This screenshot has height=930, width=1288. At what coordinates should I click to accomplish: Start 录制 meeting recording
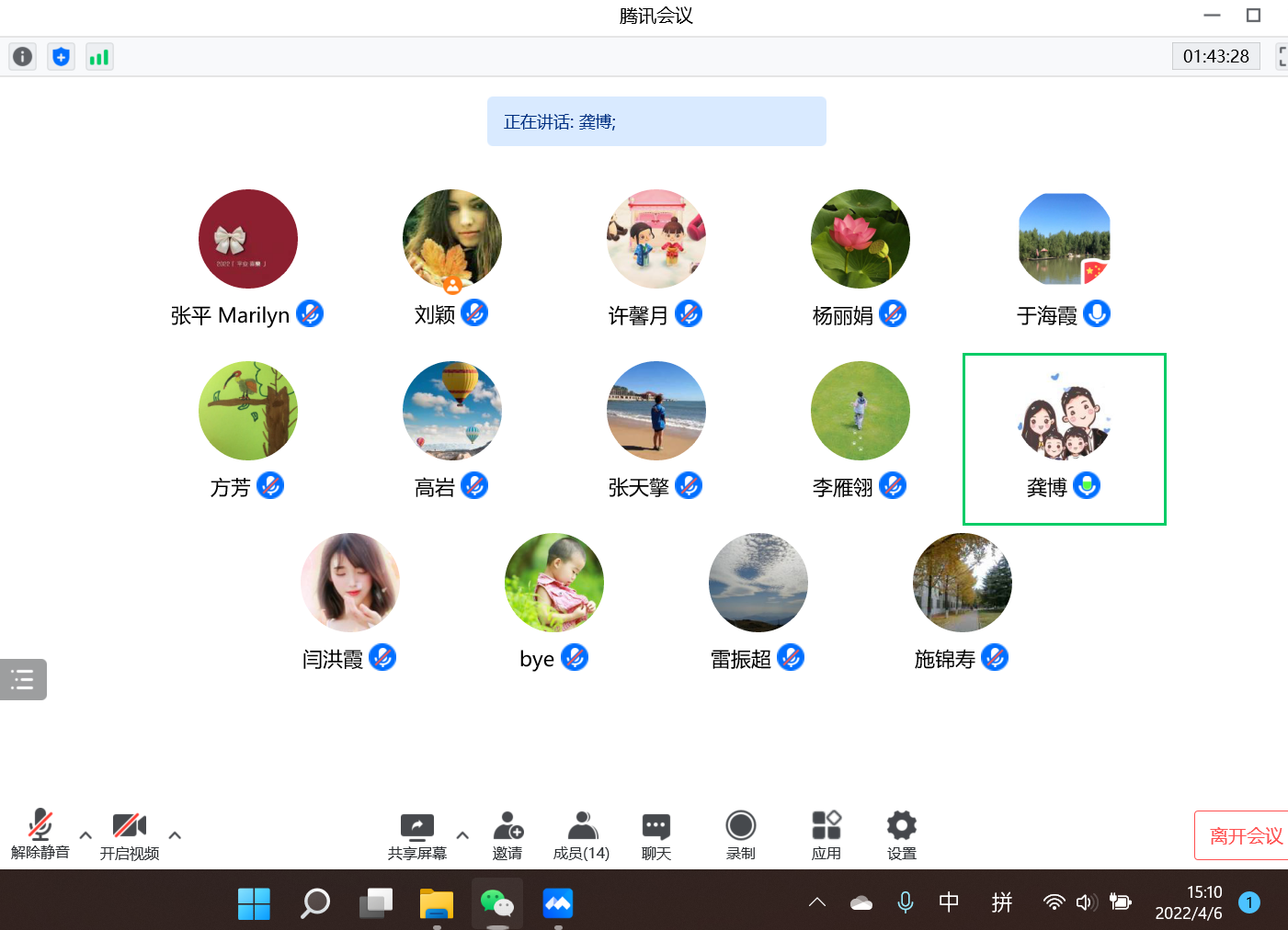click(740, 834)
